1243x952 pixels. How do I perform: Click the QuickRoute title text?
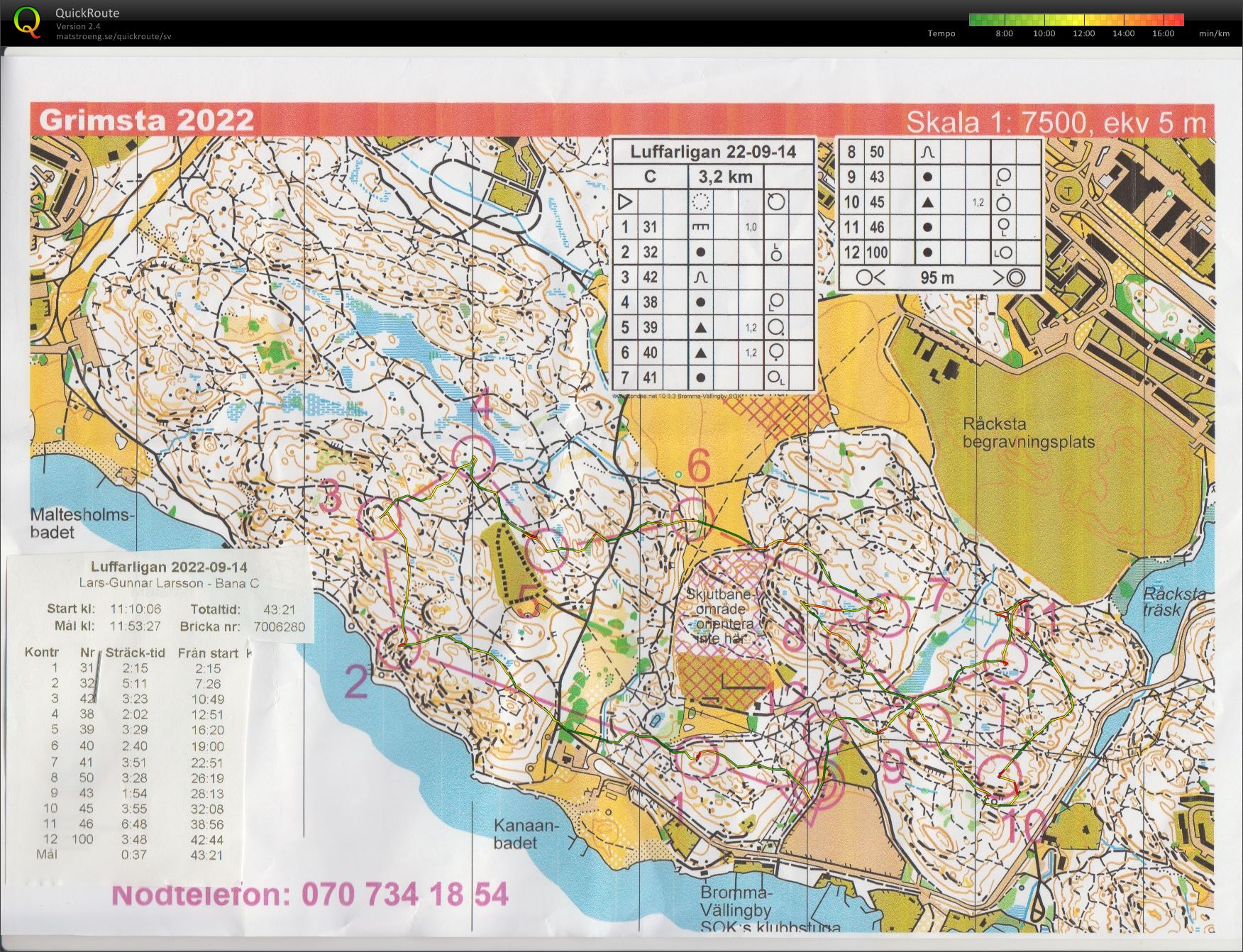point(87,13)
